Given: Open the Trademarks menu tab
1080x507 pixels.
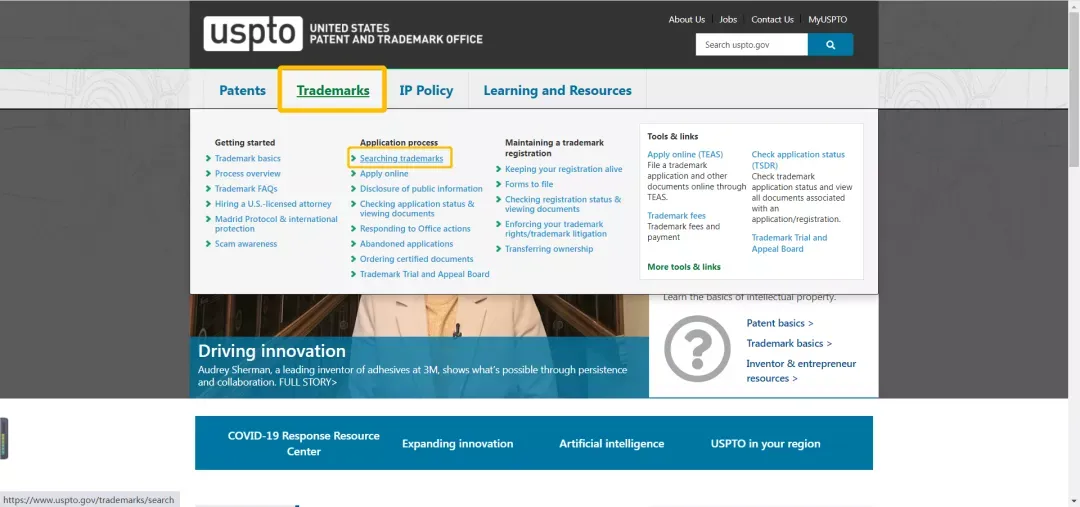Looking at the screenshot, I should click(333, 90).
